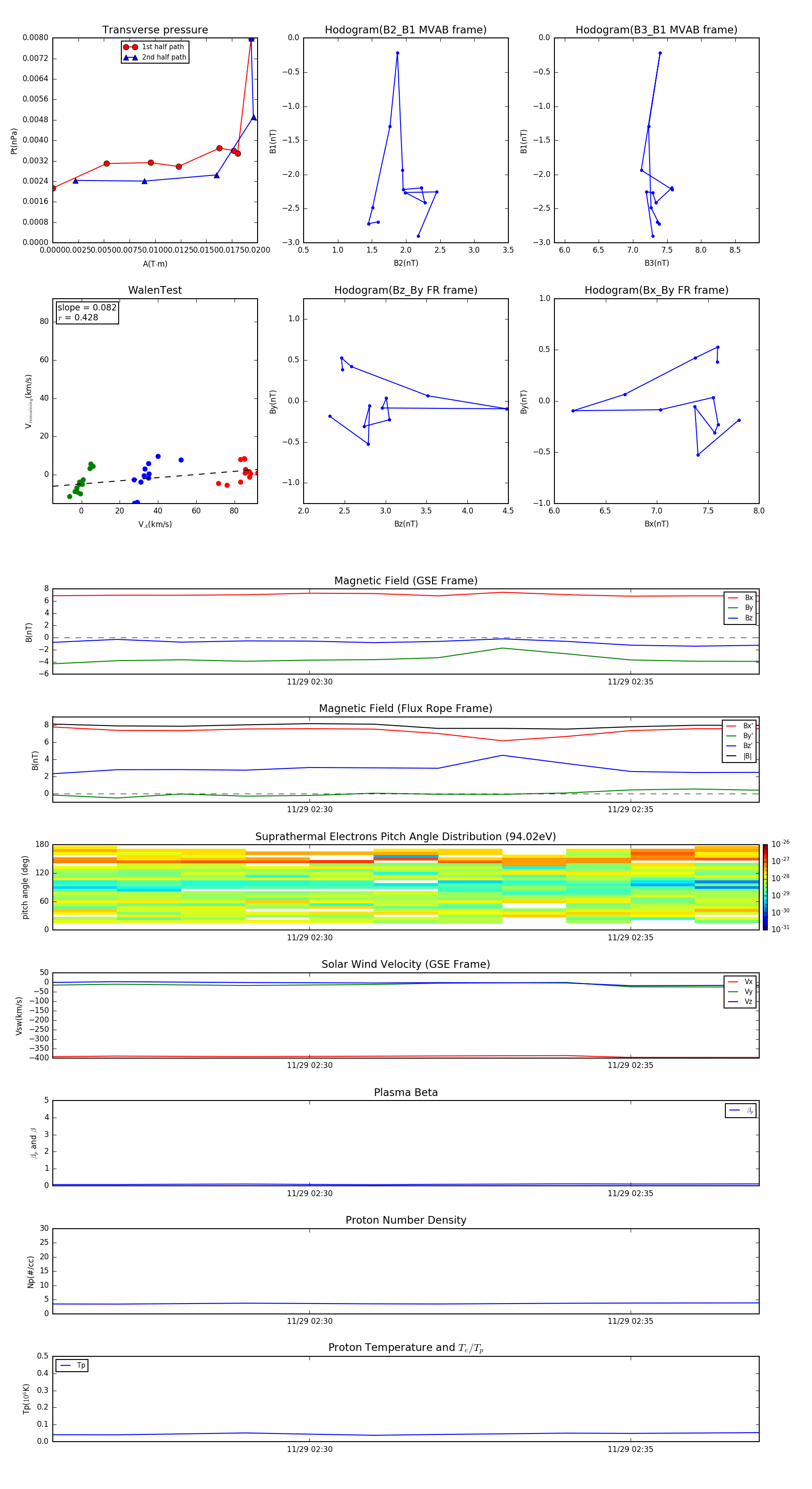Click the Suprathermal Electrons Pitch Angle title
Screen dimensions: 812x1489
tap(406, 837)
